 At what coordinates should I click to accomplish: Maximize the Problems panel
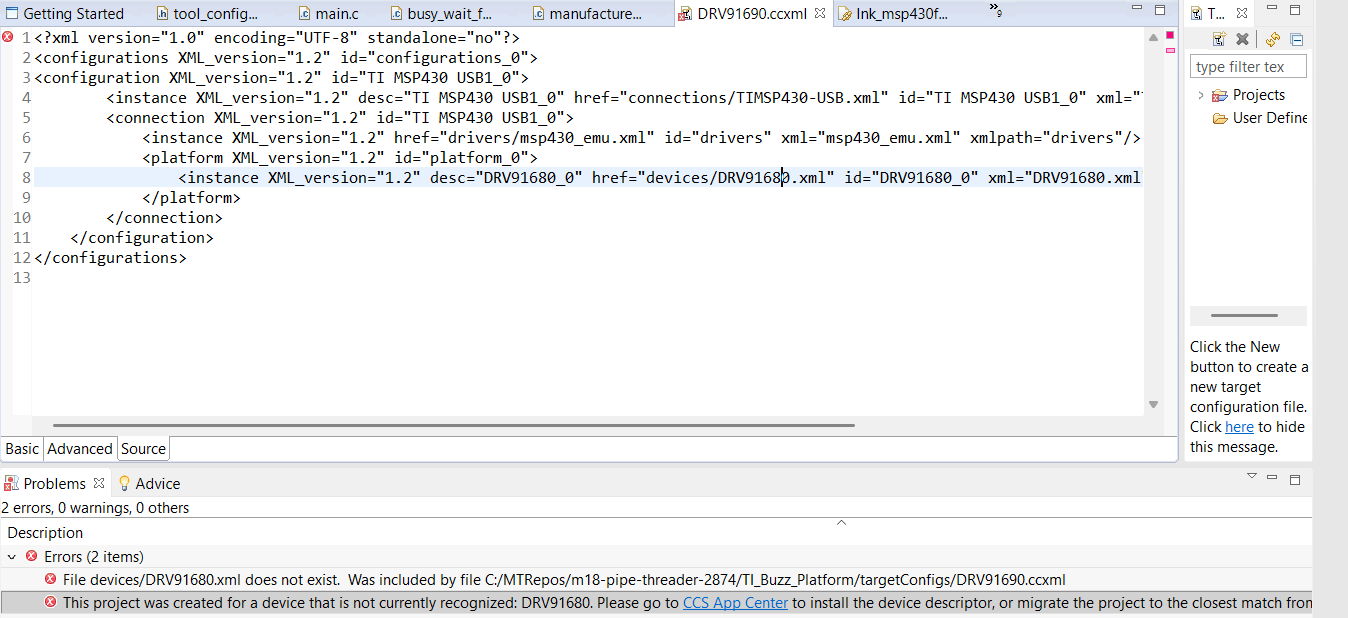(1295, 479)
